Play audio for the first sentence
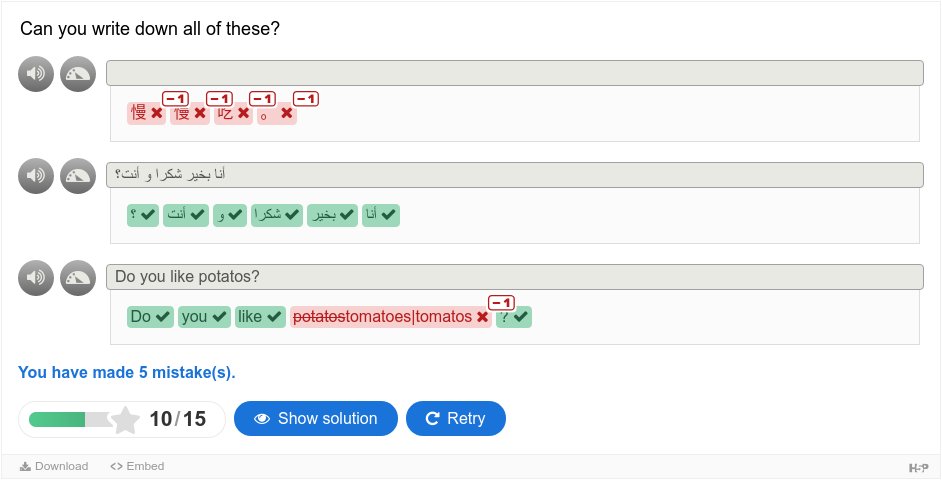 [x=36, y=74]
